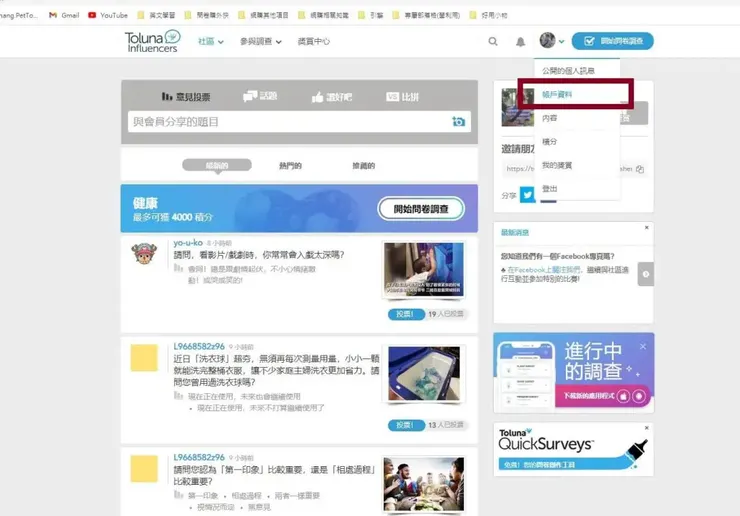This screenshot has width=740, height=516.
Task: Close the QuickSurveys ad
Action: point(647,428)
